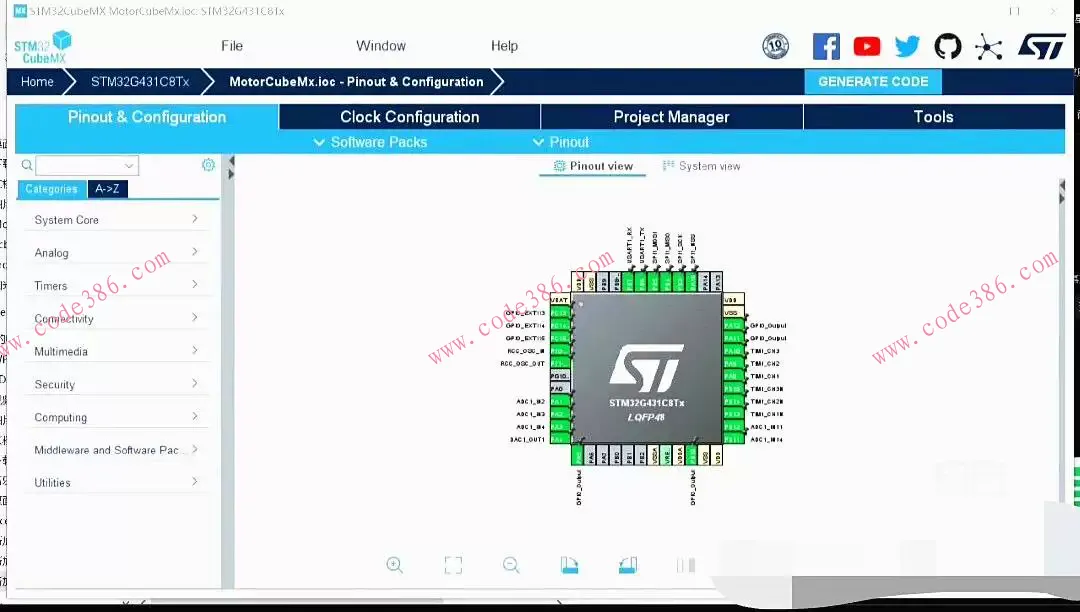Switch to Clock Configuration tab
Viewport: 1080px width, 612px height.
pyautogui.click(x=410, y=117)
